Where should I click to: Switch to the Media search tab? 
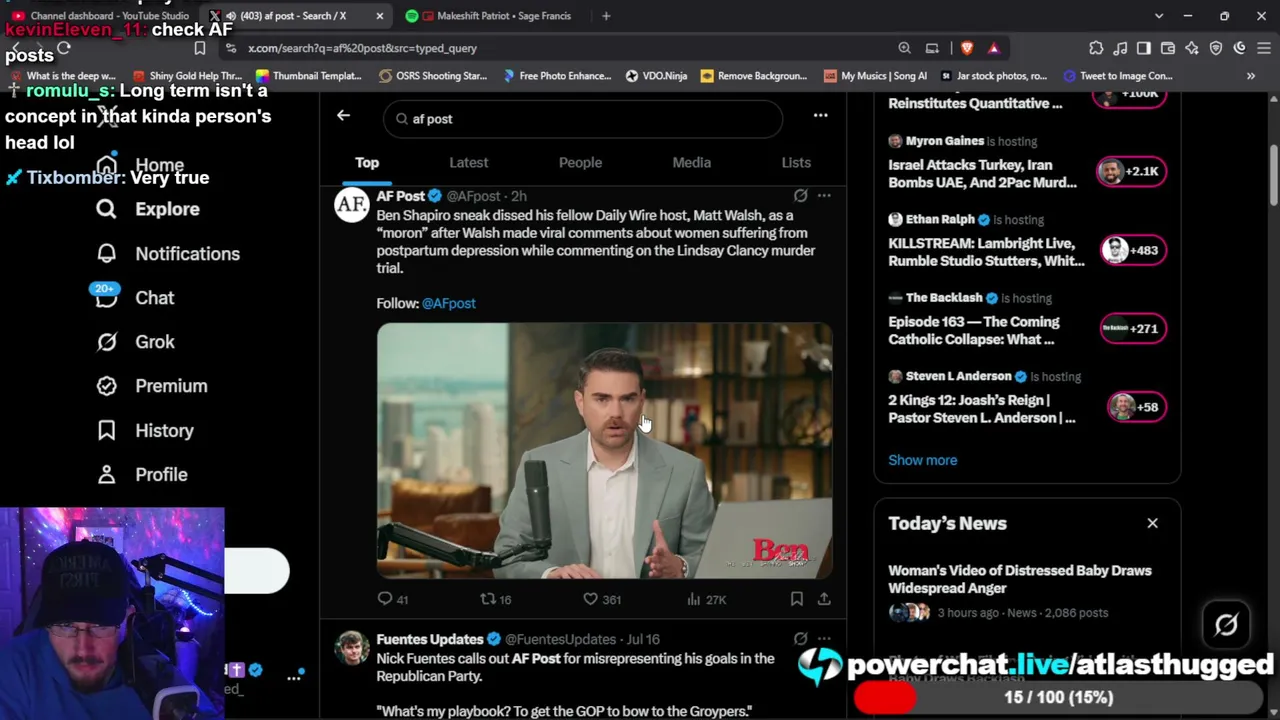pos(691,163)
